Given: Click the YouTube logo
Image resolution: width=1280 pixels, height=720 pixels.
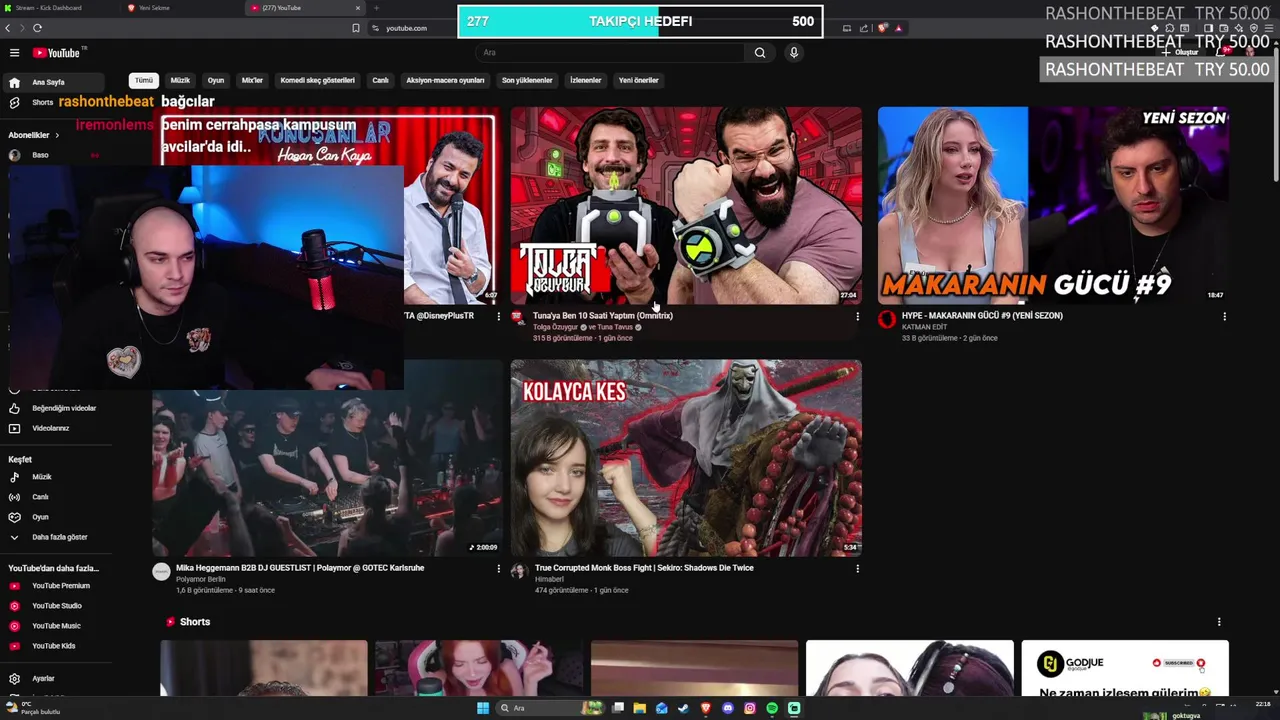Looking at the screenshot, I should pos(56,53).
